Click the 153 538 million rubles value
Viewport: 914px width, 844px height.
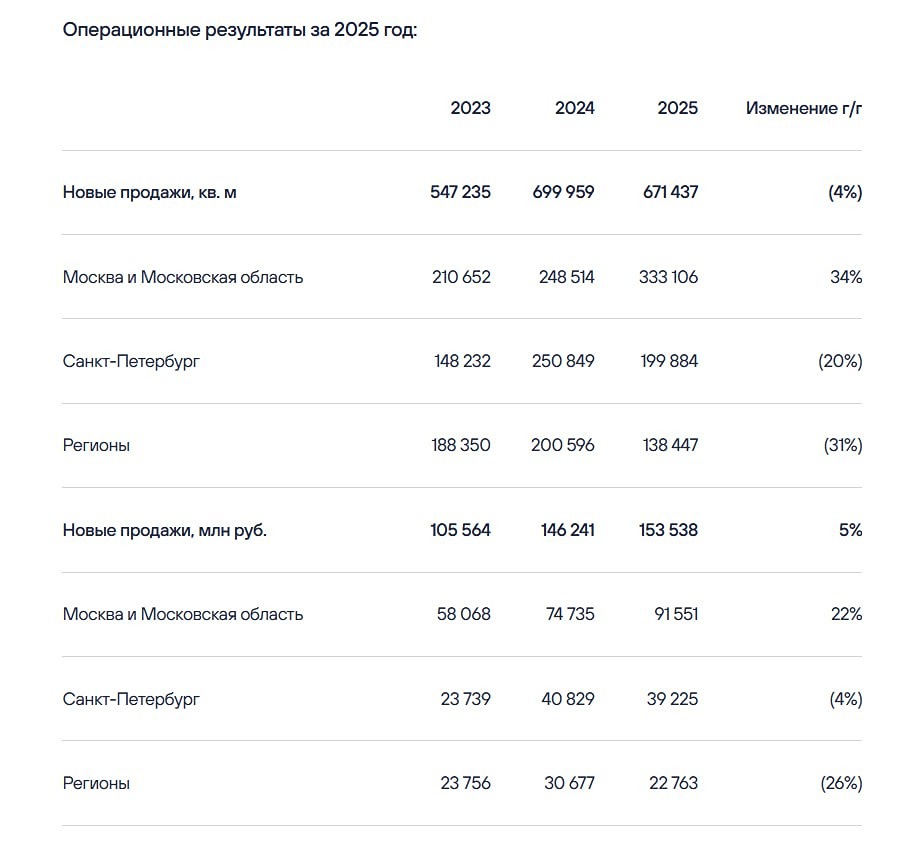click(x=668, y=530)
